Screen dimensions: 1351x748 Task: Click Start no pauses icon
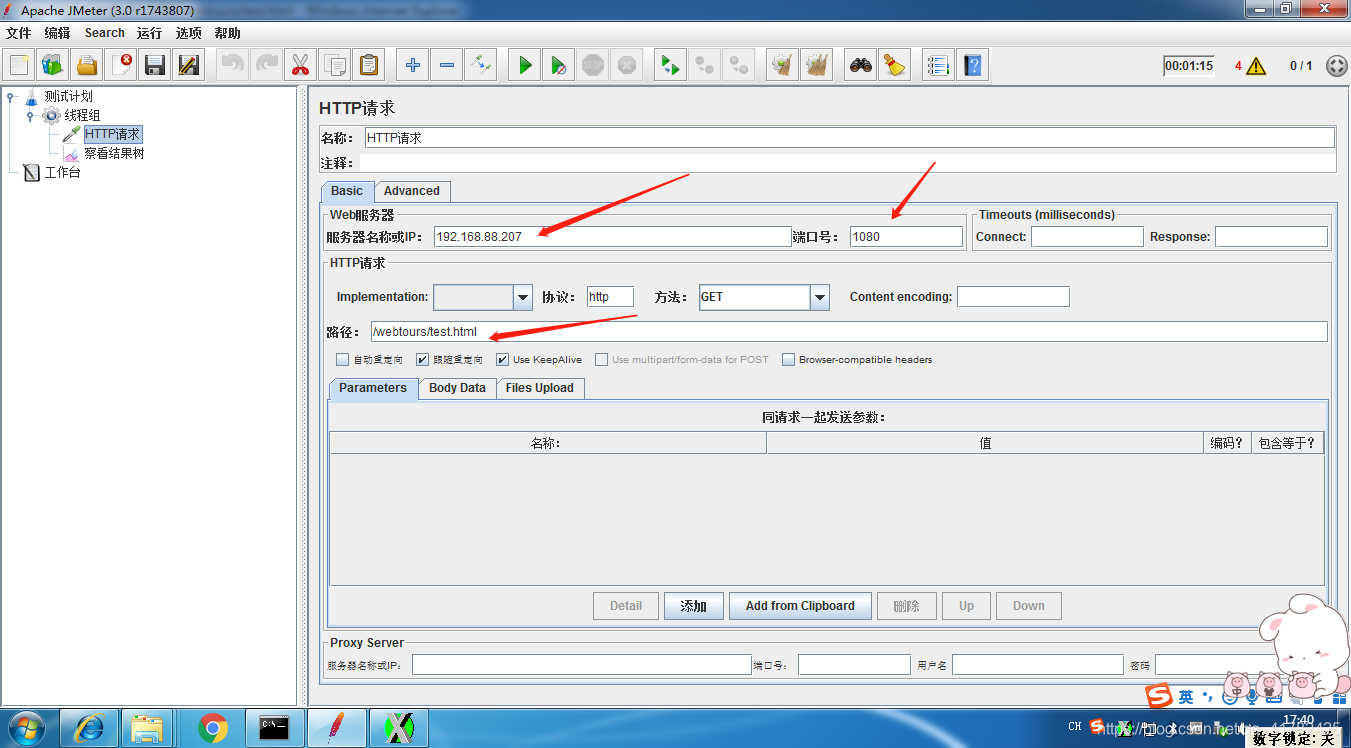[558, 66]
